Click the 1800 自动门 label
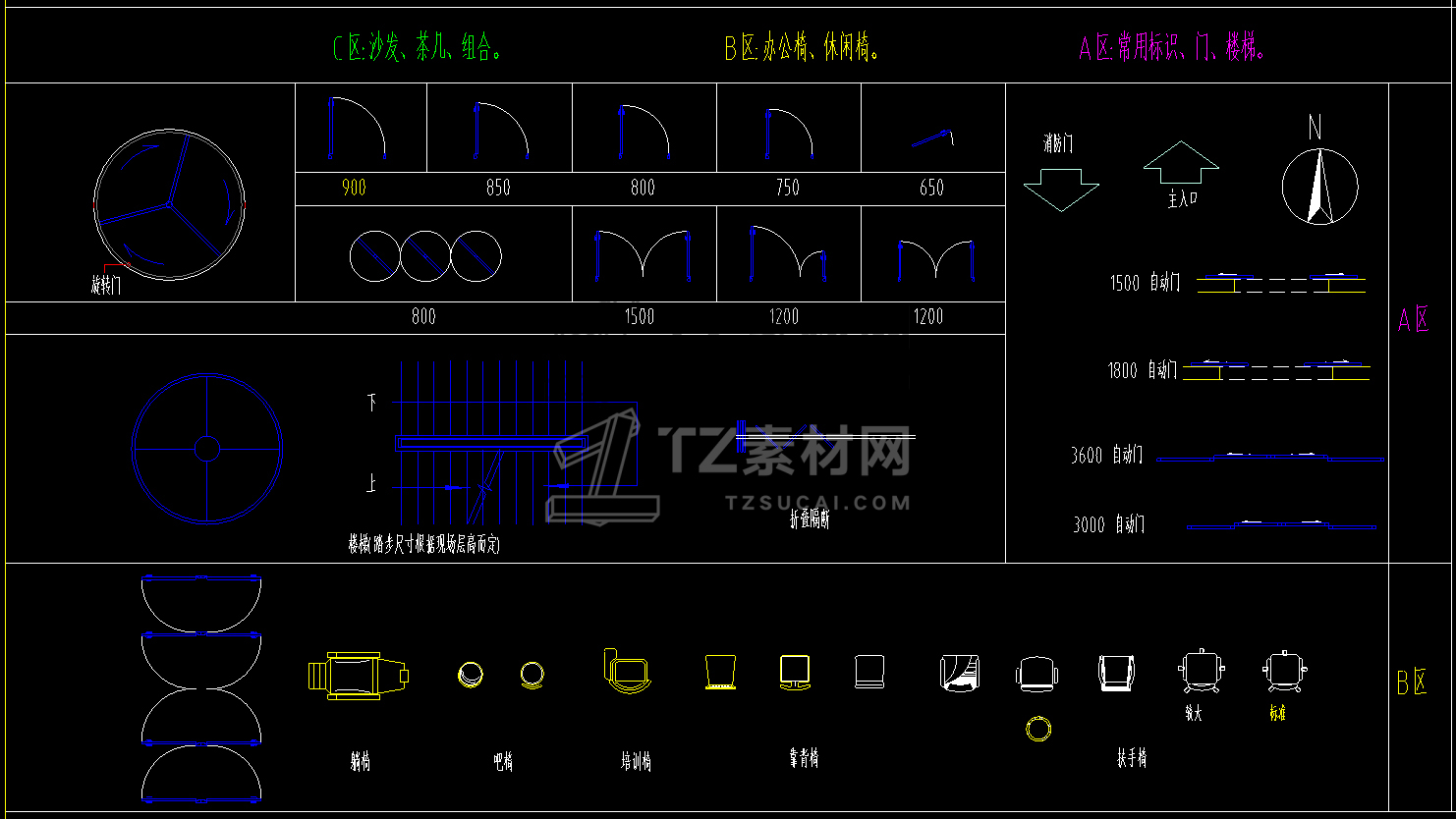This screenshot has width=1456, height=819. click(x=1143, y=371)
